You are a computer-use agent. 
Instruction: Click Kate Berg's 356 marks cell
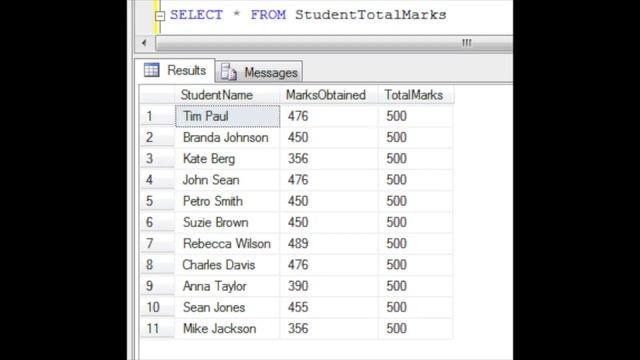[329, 159]
